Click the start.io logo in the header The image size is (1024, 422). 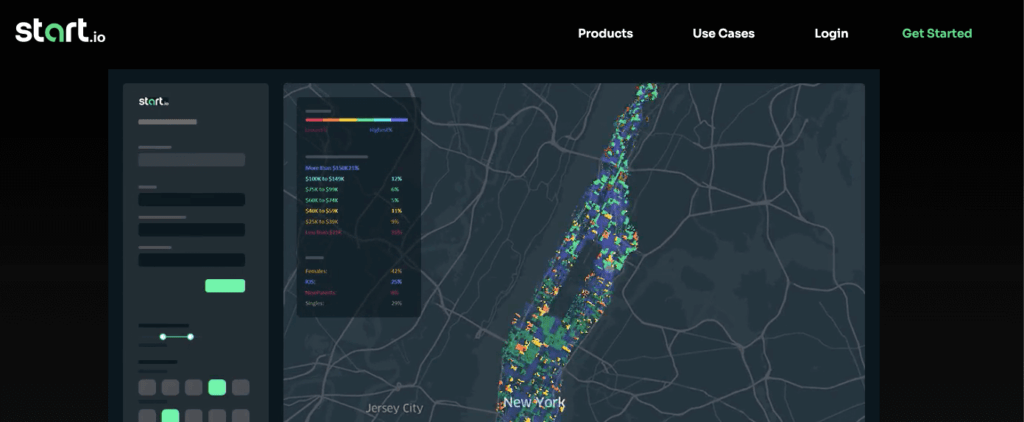[x=60, y=32]
